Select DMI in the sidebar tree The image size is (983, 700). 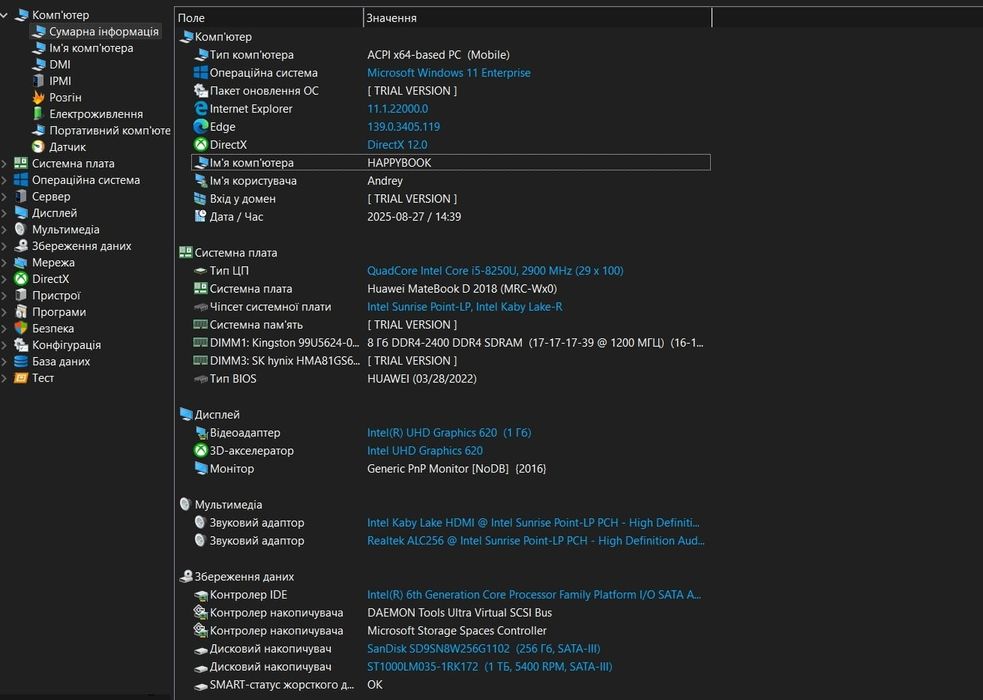pyautogui.click(x=60, y=64)
